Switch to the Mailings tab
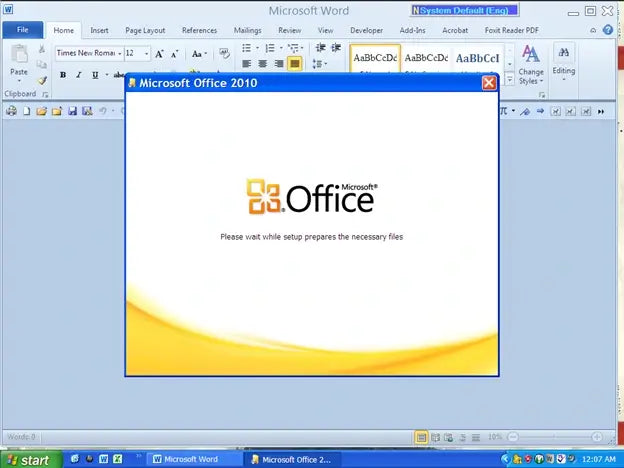Image resolution: width=624 pixels, height=468 pixels. click(248, 30)
